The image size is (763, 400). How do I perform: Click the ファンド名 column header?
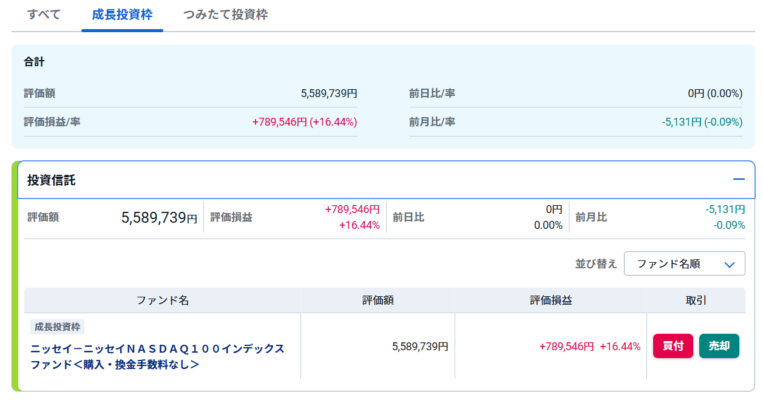pos(163,300)
